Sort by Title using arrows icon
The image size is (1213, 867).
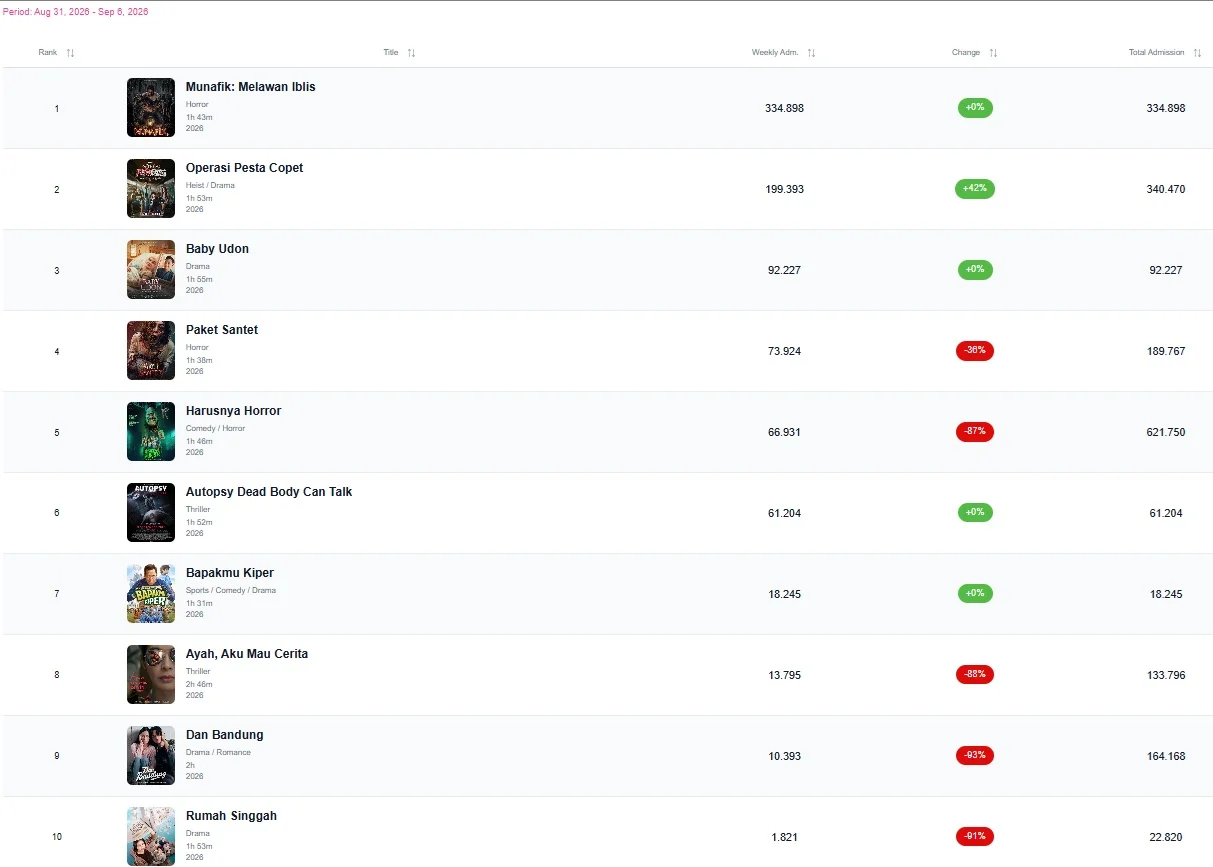coord(411,53)
